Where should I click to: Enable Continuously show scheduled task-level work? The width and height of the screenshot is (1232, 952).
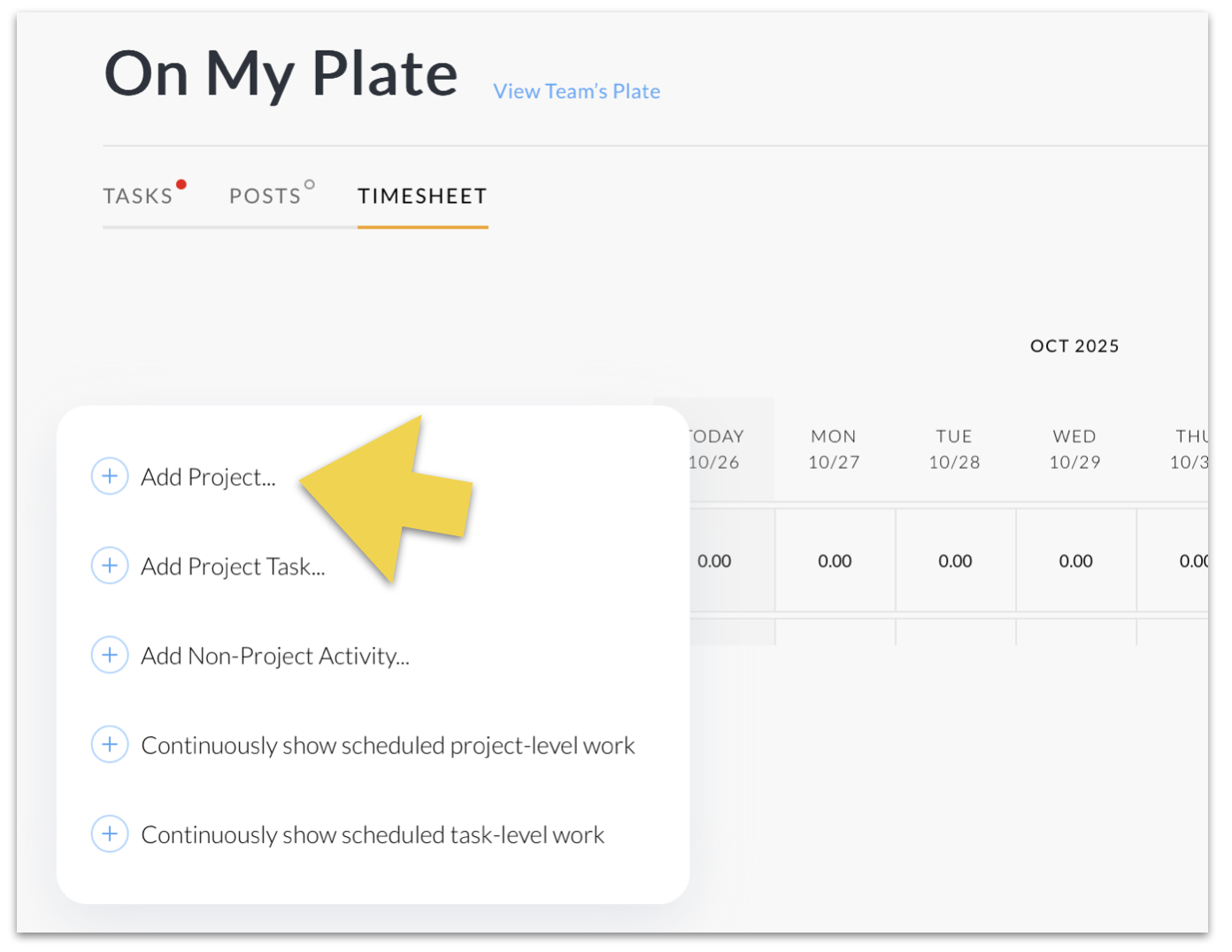tap(373, 834)
